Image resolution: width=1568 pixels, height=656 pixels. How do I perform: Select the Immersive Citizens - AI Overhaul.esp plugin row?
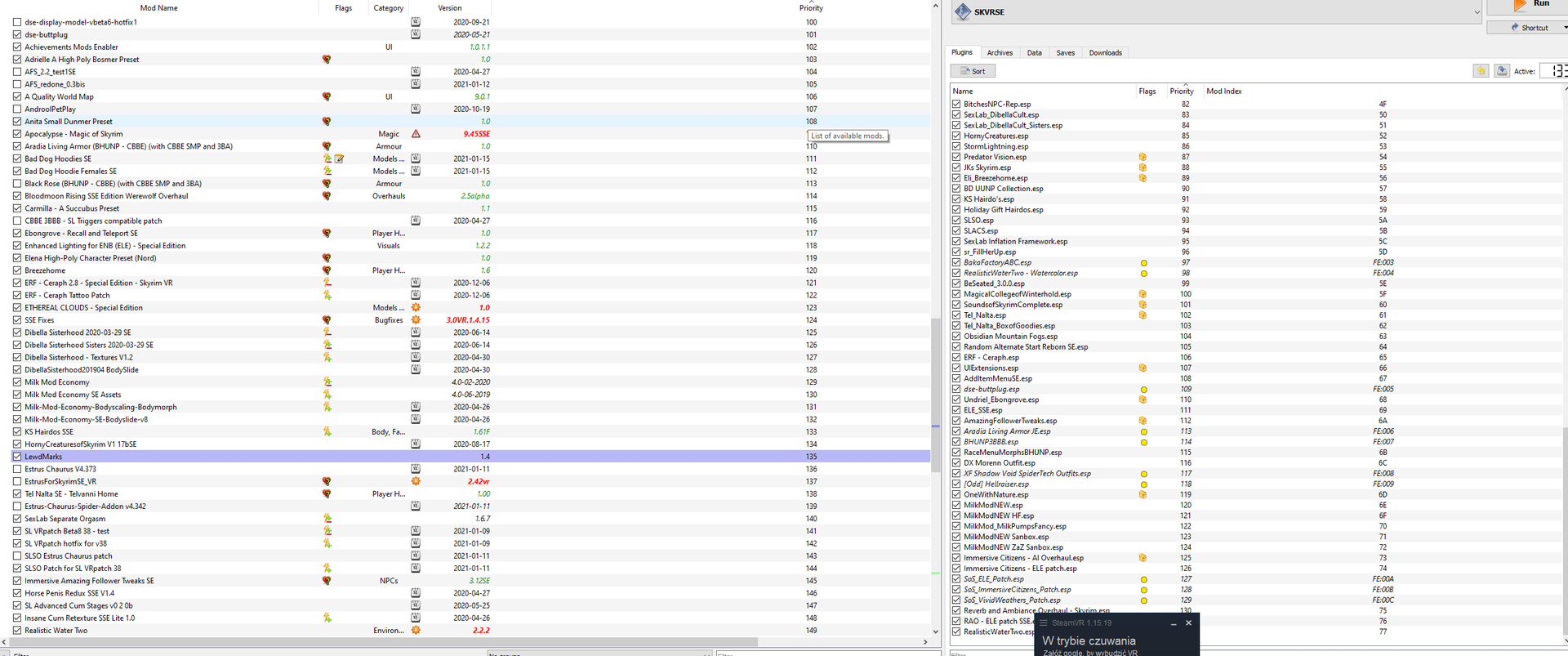pos(1256,558)
